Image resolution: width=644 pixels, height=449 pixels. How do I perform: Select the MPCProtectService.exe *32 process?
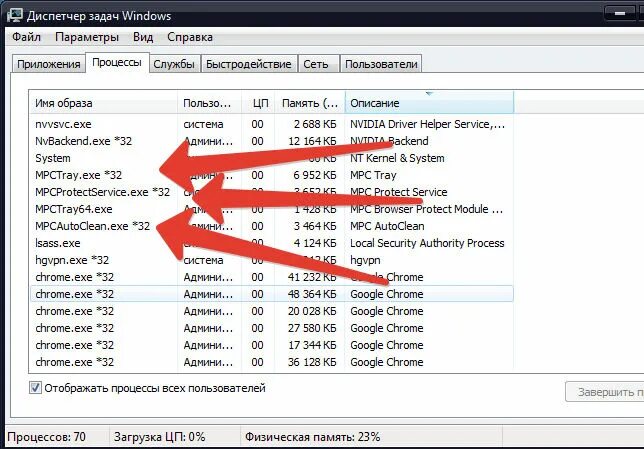click(x=271, y=192)
